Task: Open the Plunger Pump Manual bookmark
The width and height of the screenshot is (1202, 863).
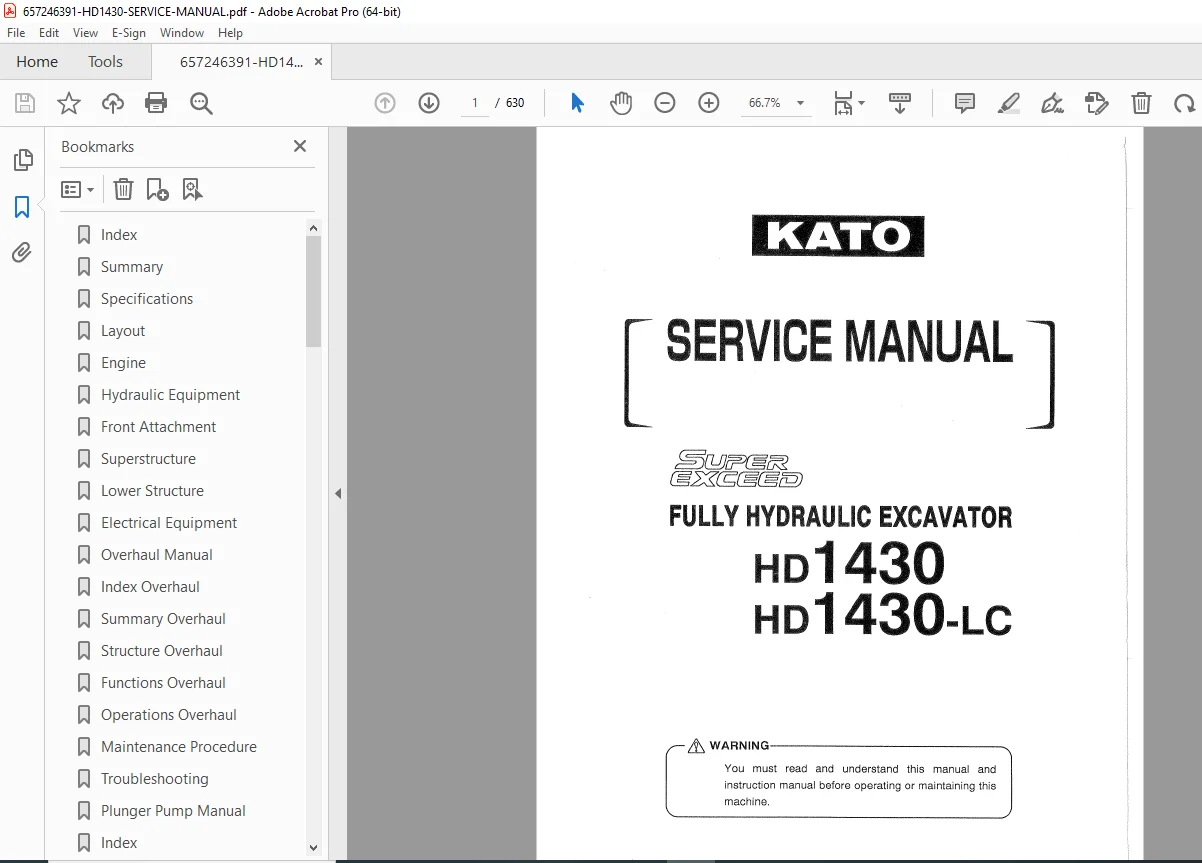Action: pos(173,811)
